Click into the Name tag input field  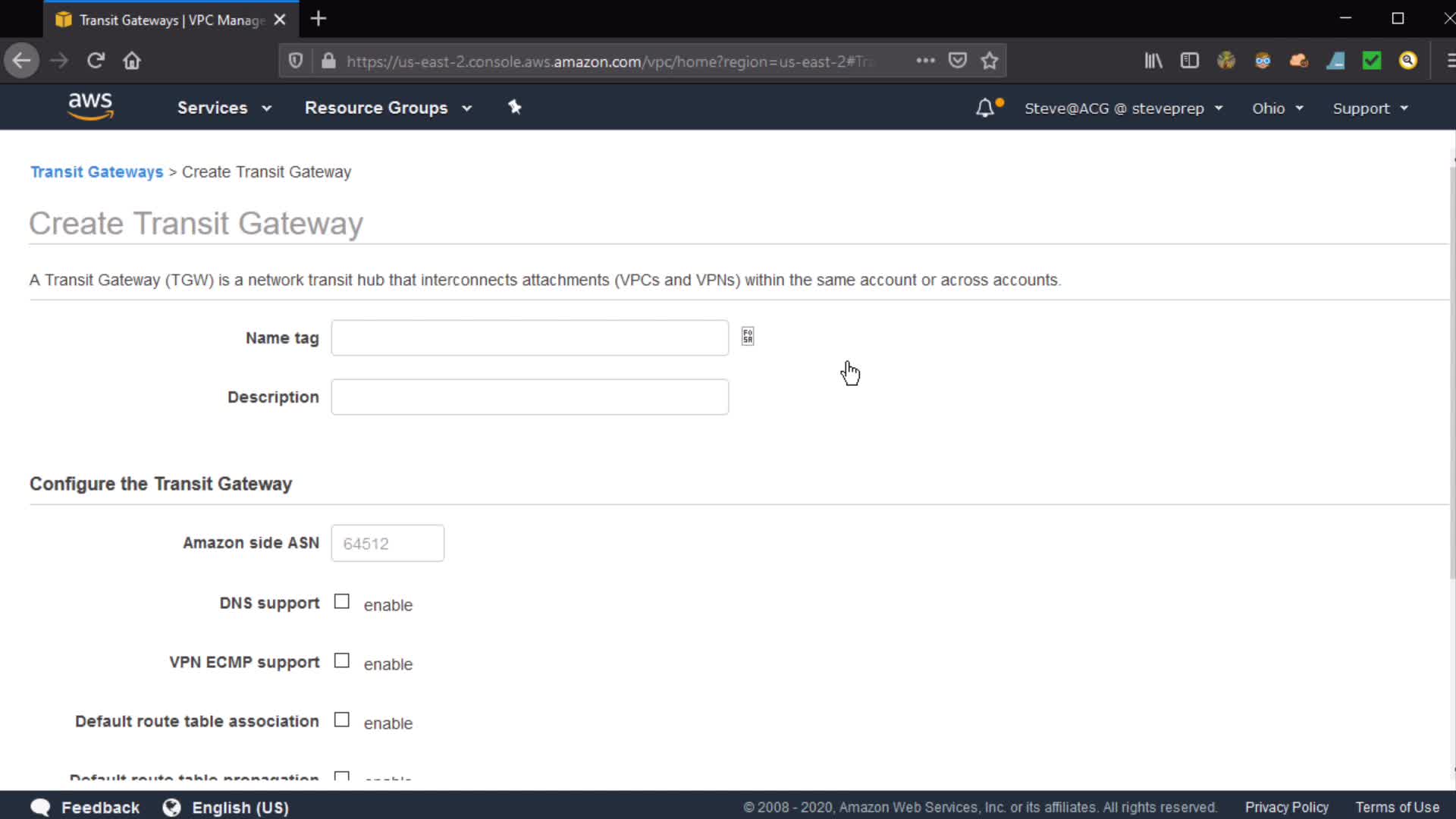point(529,338)
